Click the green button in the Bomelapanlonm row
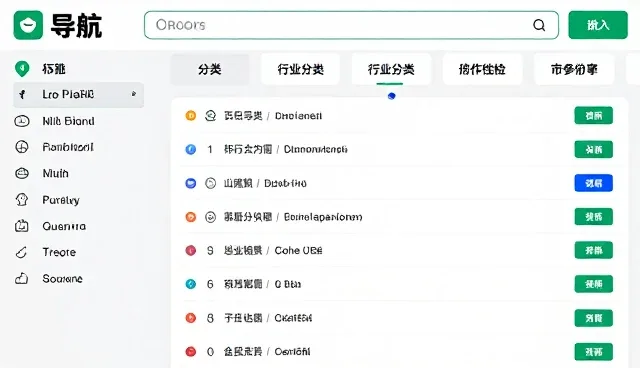Screen dimensions: 640x368 tap(593, 217)
